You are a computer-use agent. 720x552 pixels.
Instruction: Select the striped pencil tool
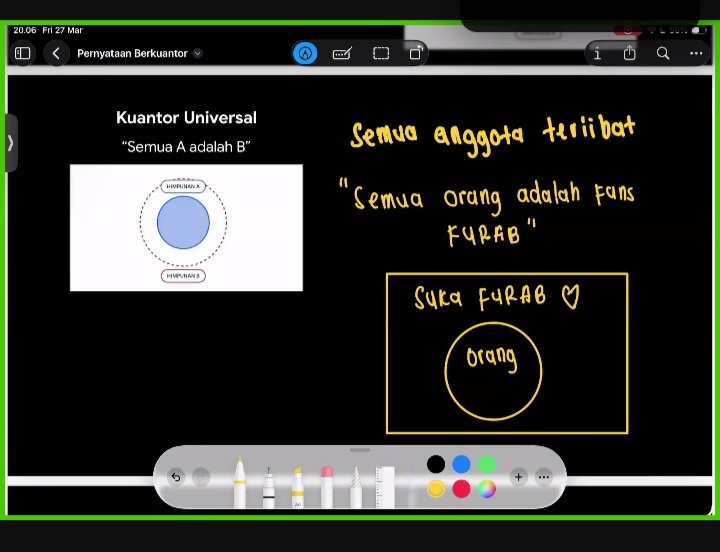coord(356,488)
